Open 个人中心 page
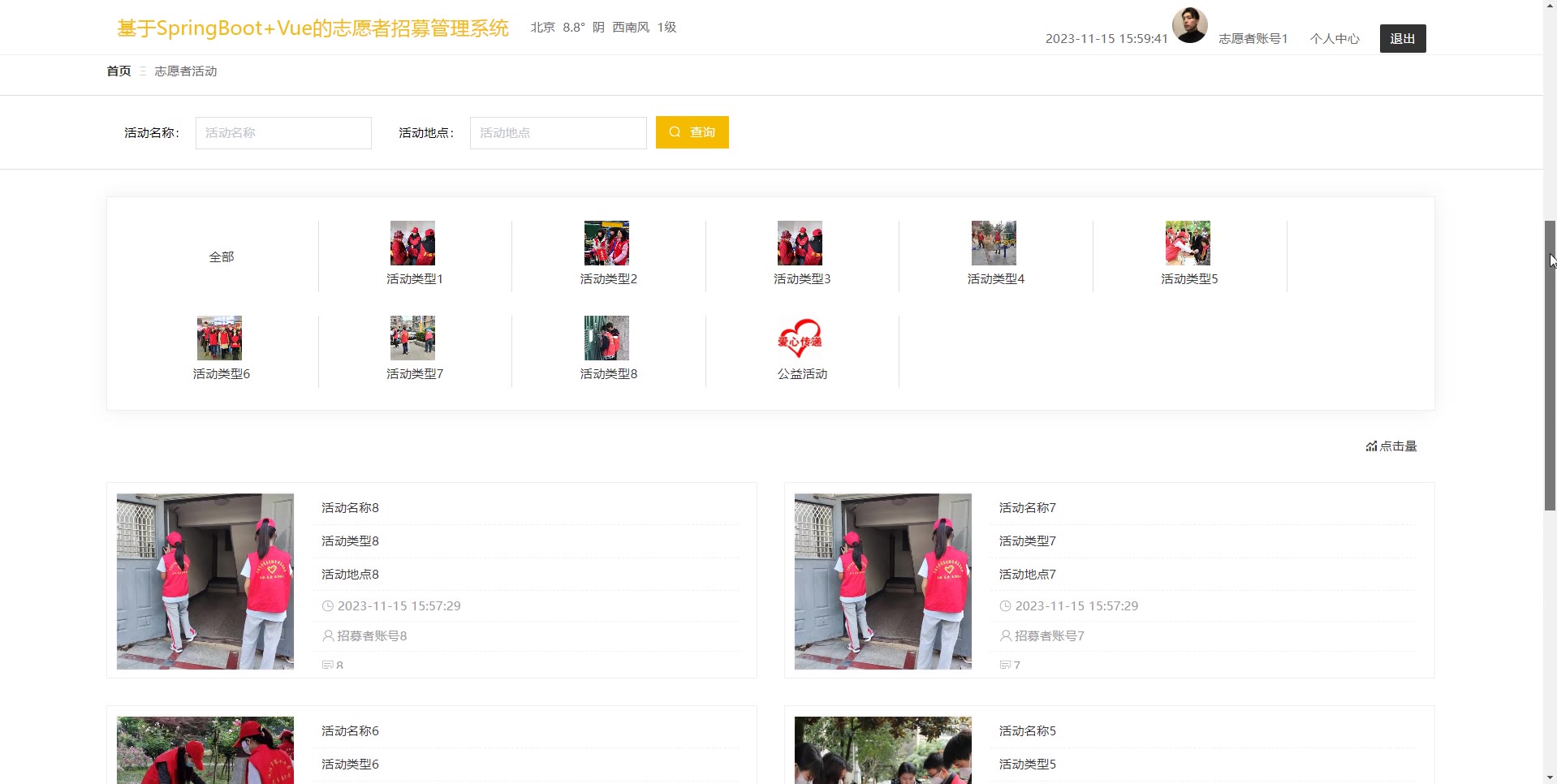 [1335, 39]
